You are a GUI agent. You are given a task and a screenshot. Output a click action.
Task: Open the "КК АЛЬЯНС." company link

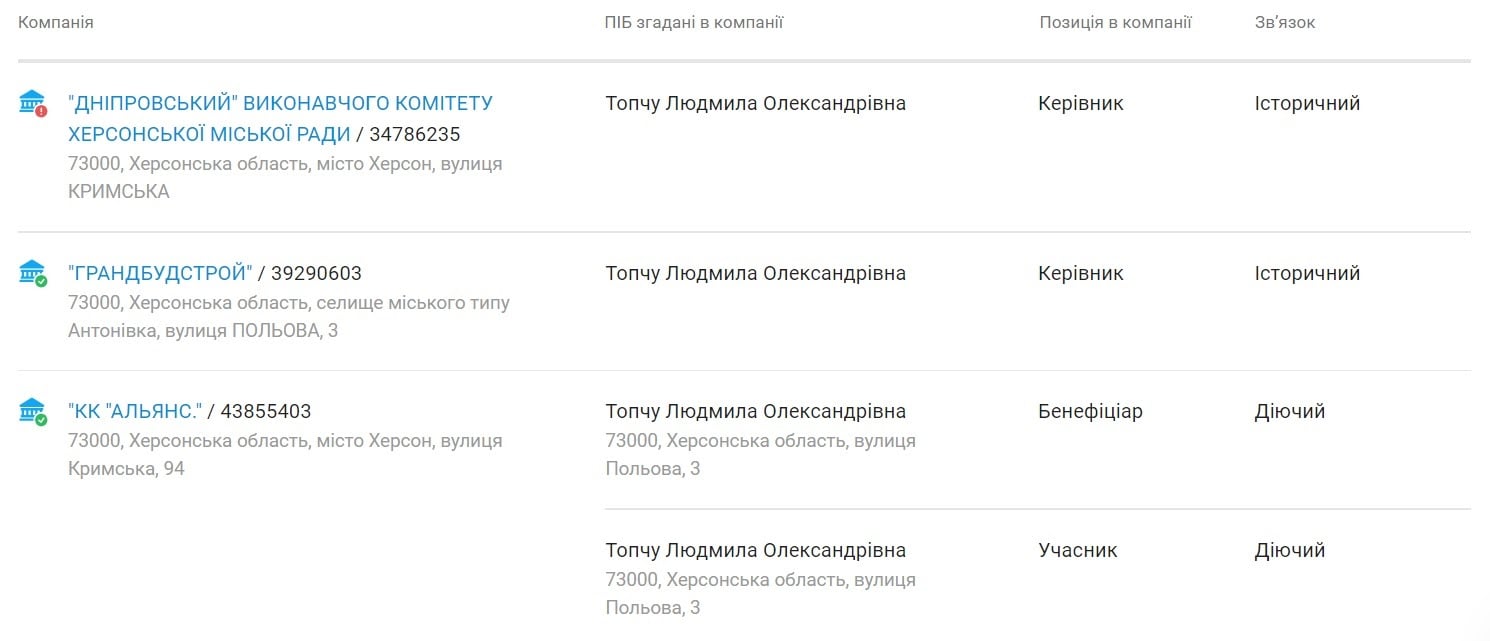click(x=135, y=411)
